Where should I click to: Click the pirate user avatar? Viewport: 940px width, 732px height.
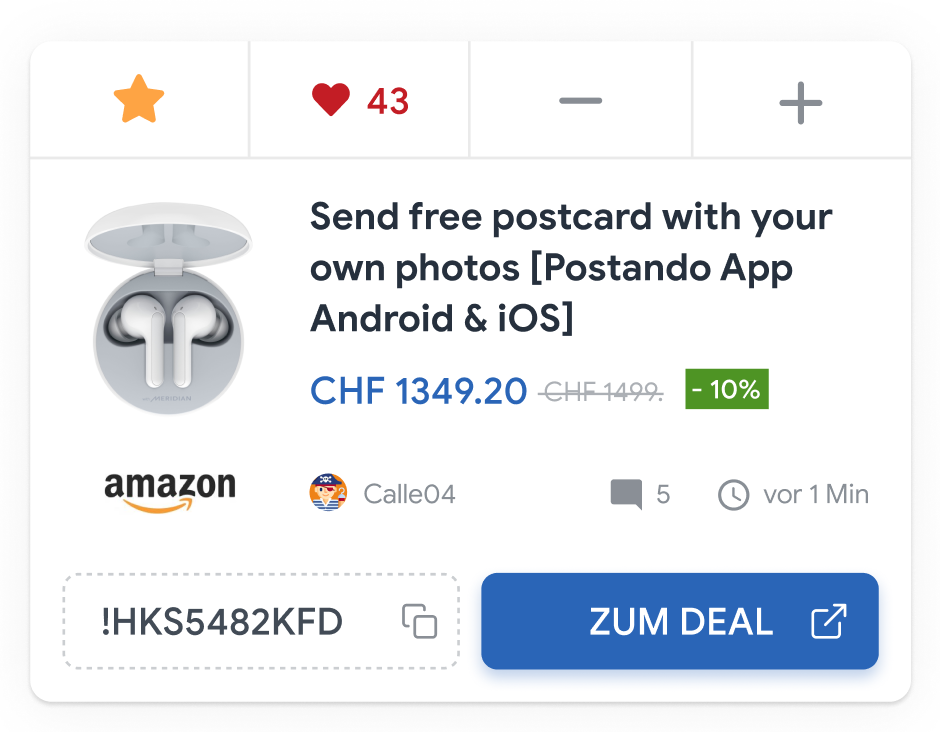[328, 493]
